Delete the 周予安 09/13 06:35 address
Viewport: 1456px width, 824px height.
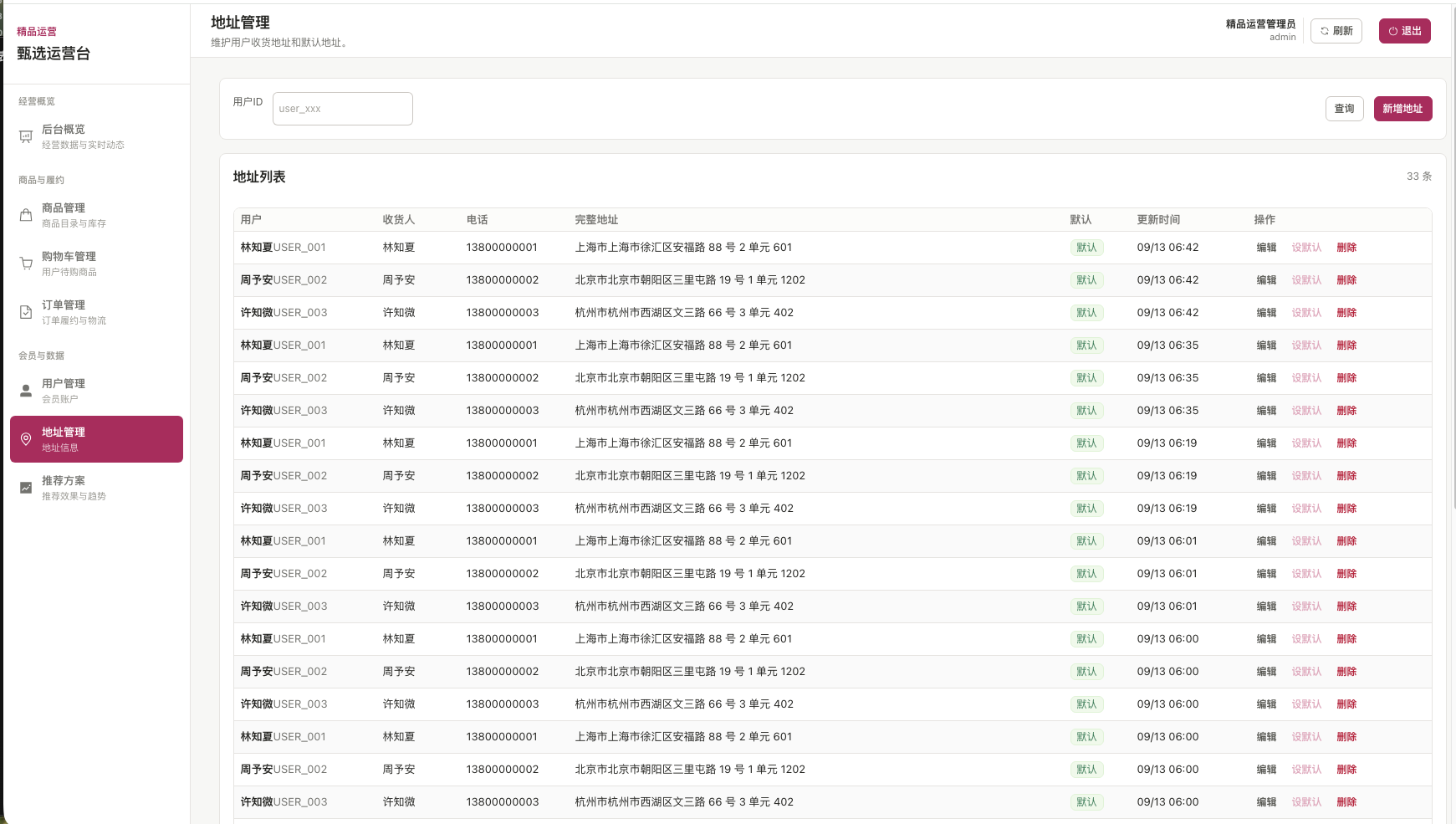1346,378
